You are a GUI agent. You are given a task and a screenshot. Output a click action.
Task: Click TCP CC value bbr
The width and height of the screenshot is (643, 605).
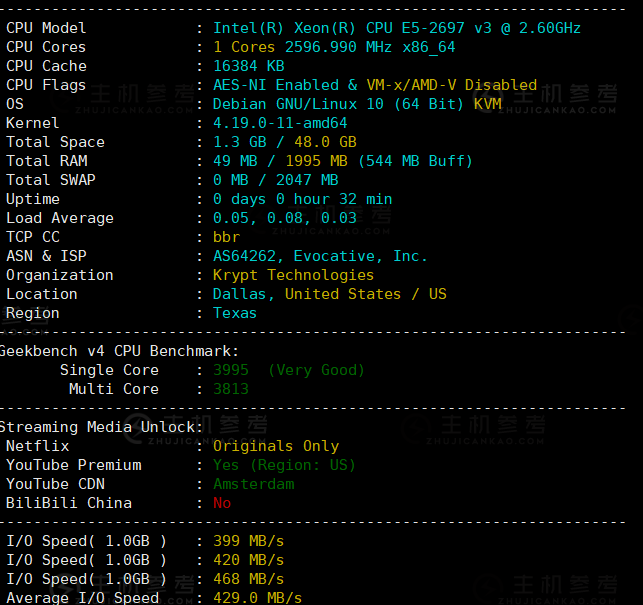pyautogui.click(x=226, y=237)
